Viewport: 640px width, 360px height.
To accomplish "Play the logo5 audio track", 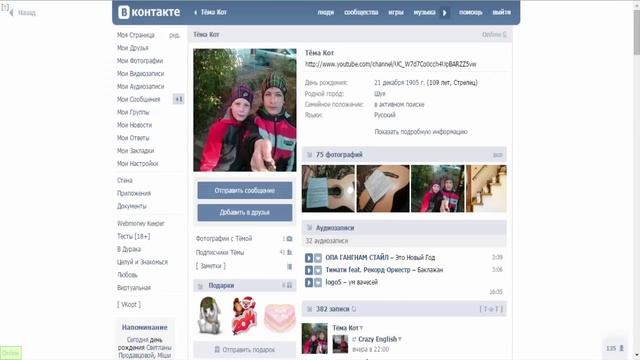I will click(309, 282).
